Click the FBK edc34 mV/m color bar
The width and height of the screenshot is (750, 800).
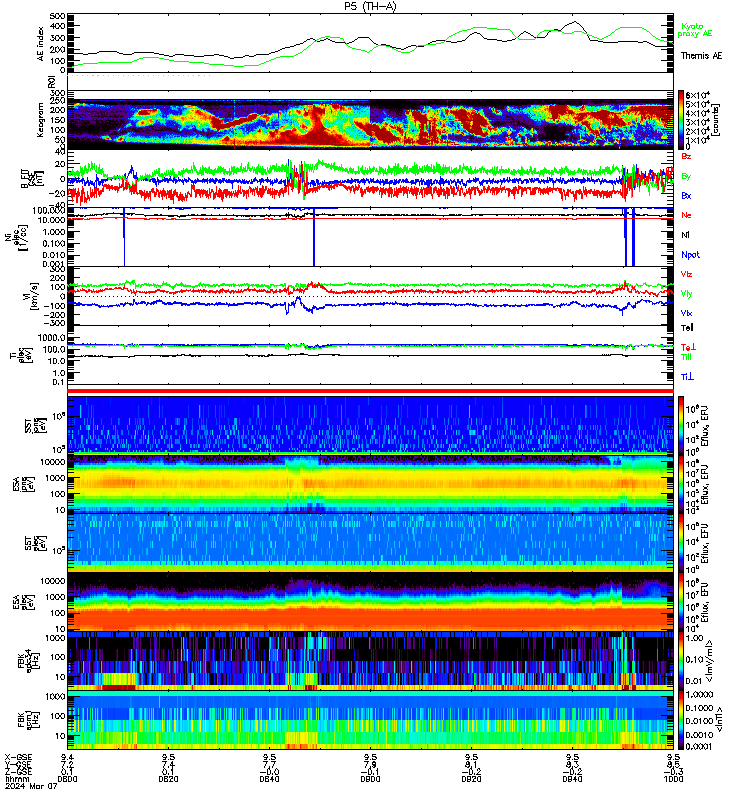681,661
